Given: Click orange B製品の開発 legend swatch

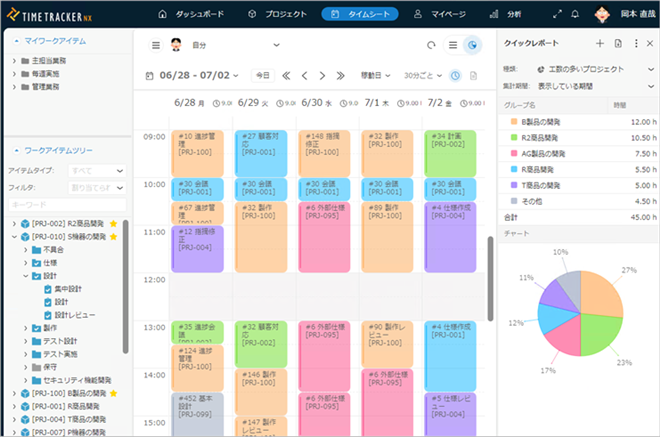Looking at the screenshot, I should pos(513,121).
